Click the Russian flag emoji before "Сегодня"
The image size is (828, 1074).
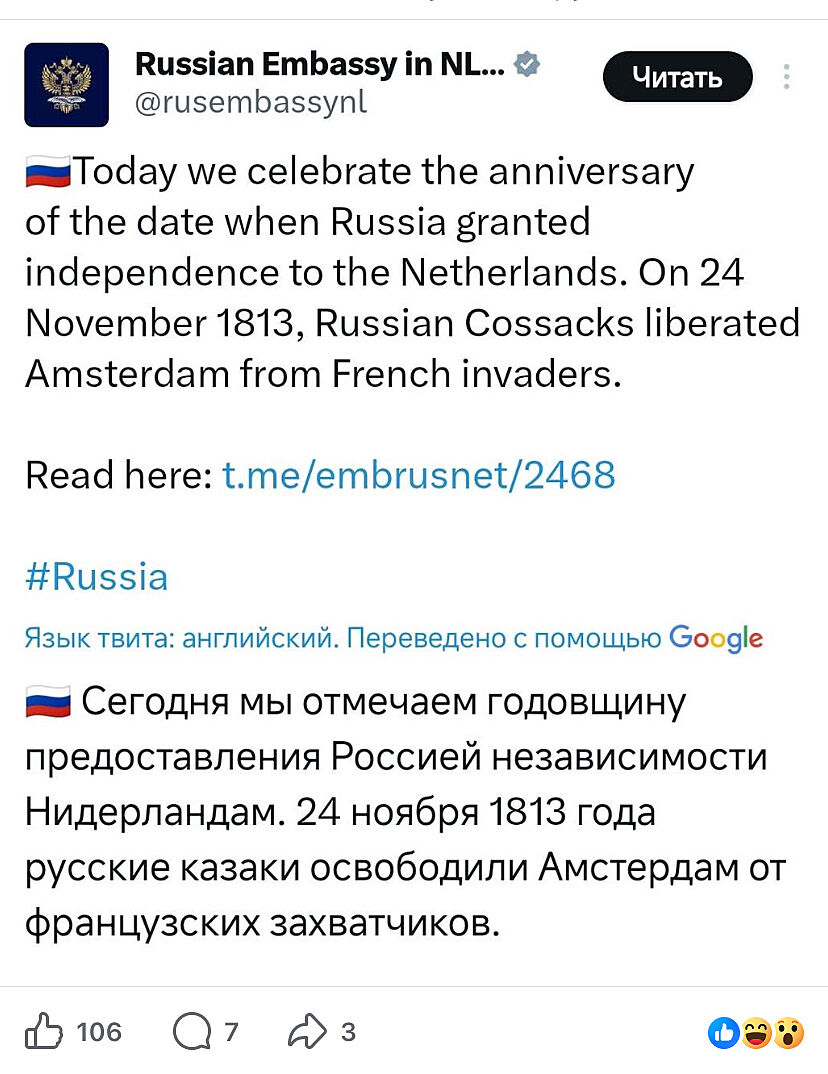47,703
